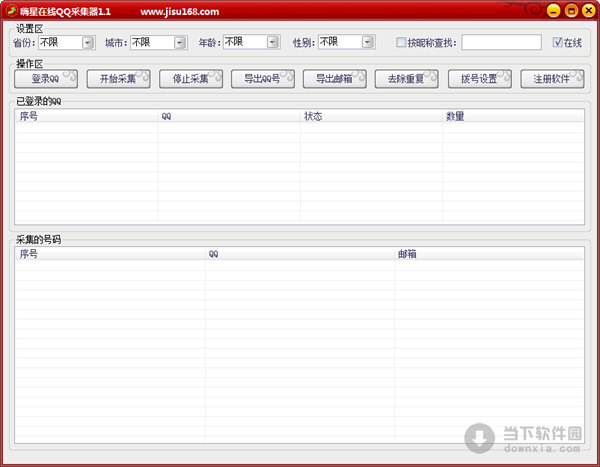Click QQ header in 采集的号码 list
600x467 pixels.
point(300,254)
